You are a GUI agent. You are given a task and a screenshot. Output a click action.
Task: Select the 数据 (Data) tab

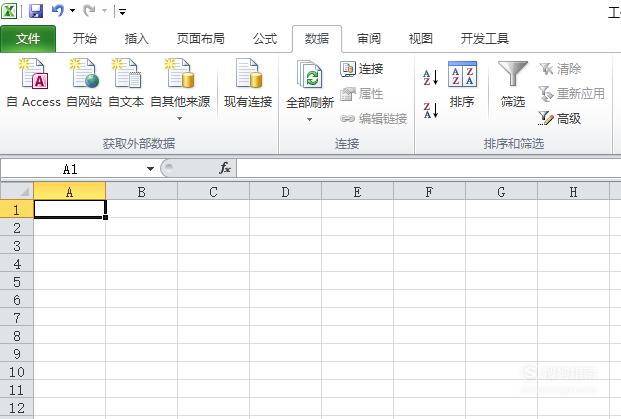tap(317, 38)
